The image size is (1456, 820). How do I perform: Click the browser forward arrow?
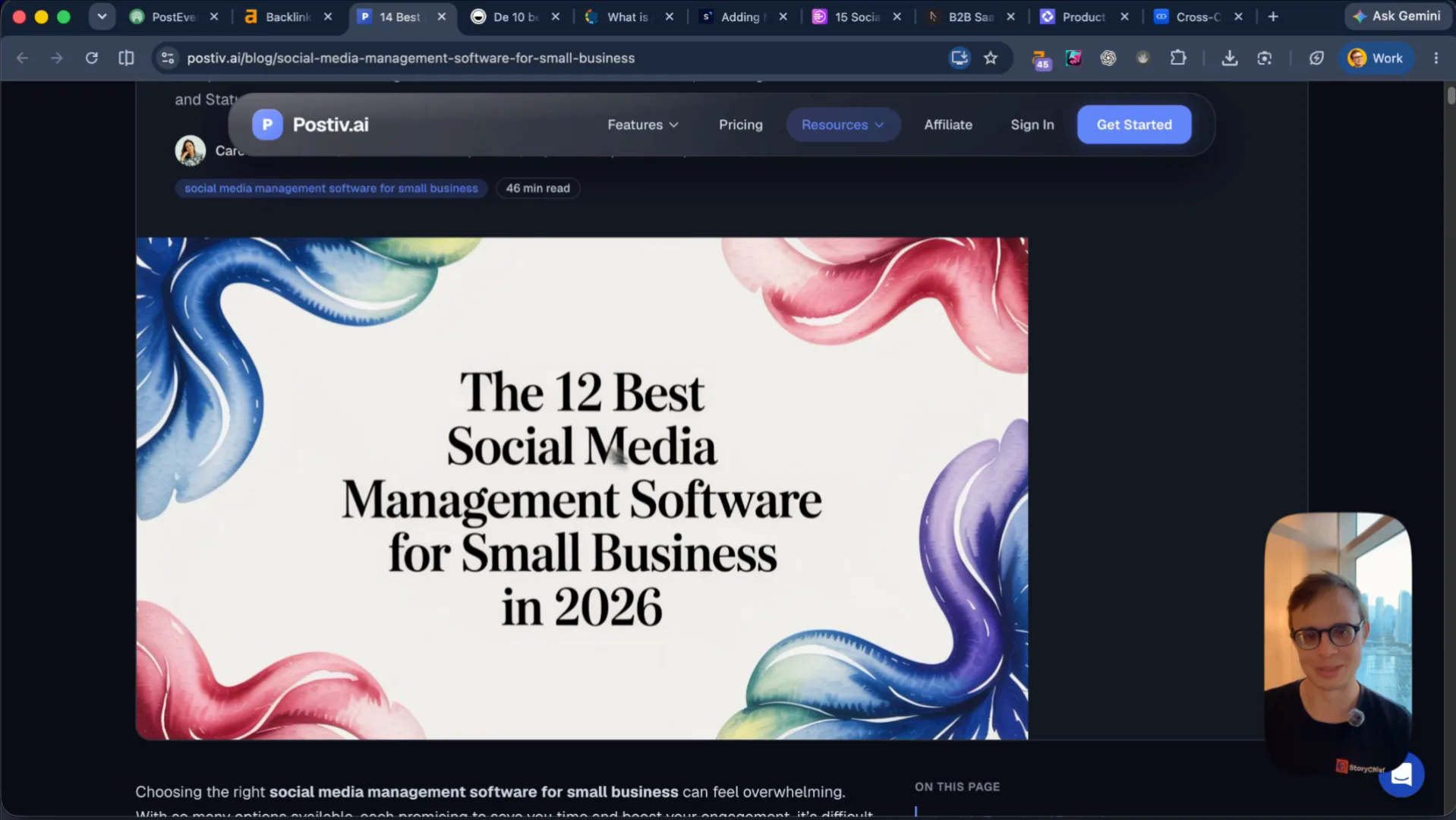coord(56,58)
